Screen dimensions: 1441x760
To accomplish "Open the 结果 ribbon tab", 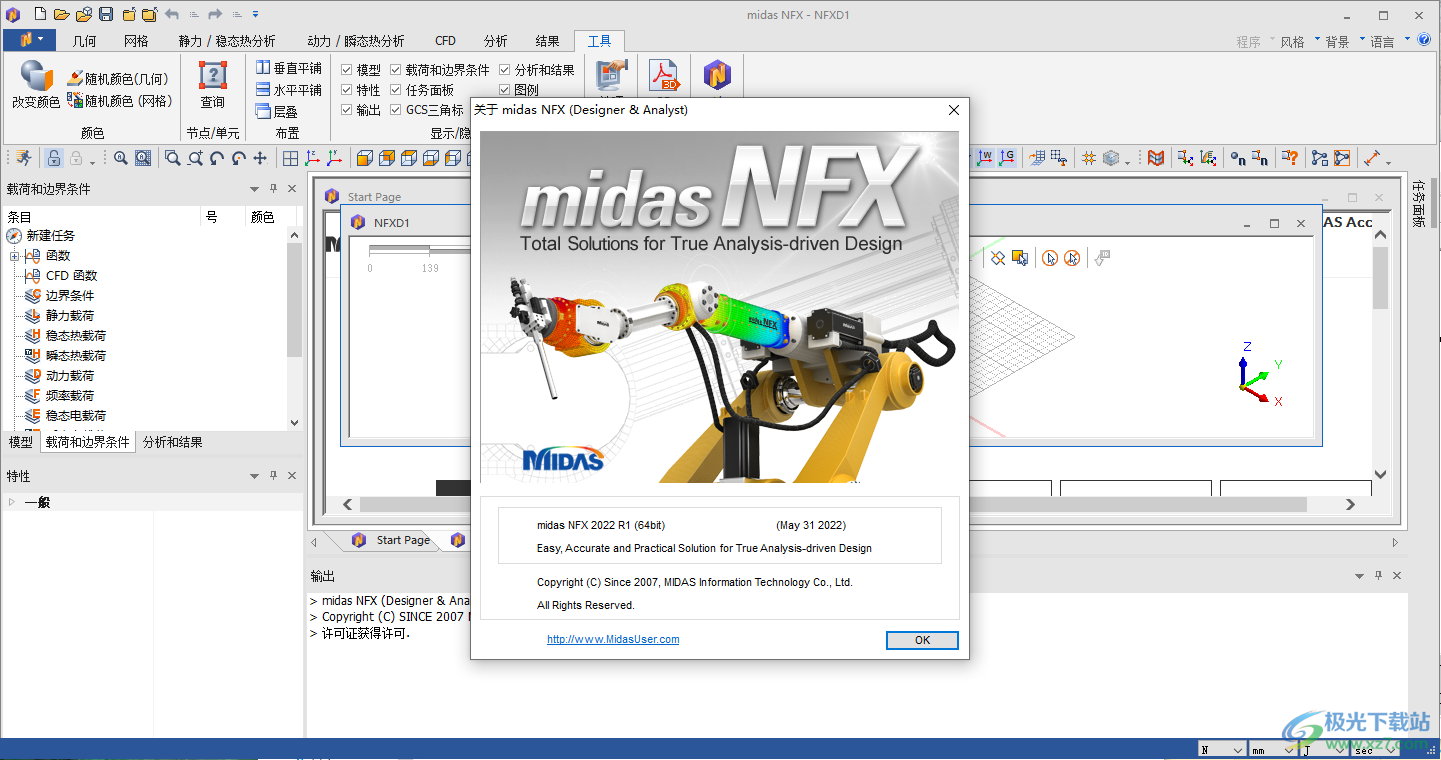I will tap(547, 41).
